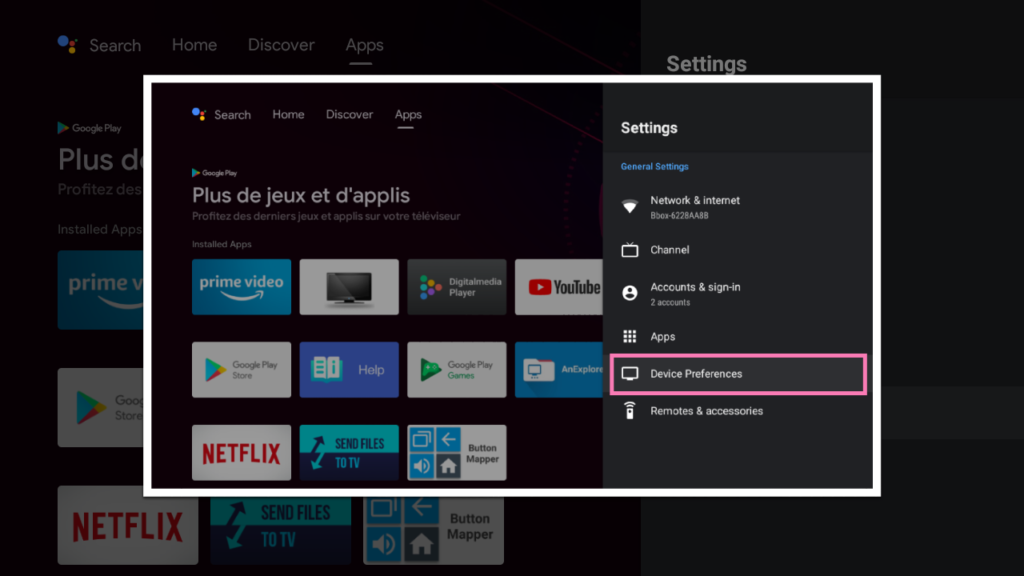The width and height of the screenshot is (1024, 576).
Task: Open the AnExplorer app tile in the inset
Action: coord(558,370)
